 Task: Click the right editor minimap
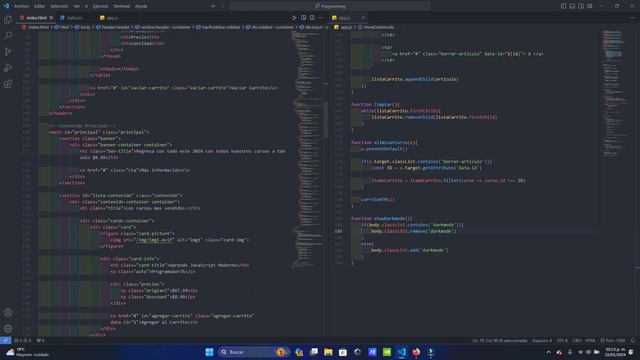(x=616, y=94)
